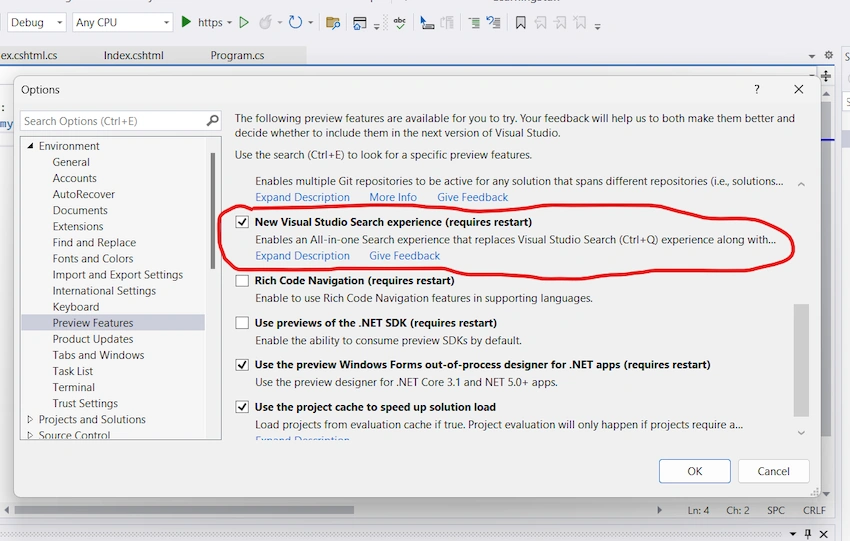Expand Description of New Search experience
Screen dimensions: 850x541
click(x=302, y=255)
